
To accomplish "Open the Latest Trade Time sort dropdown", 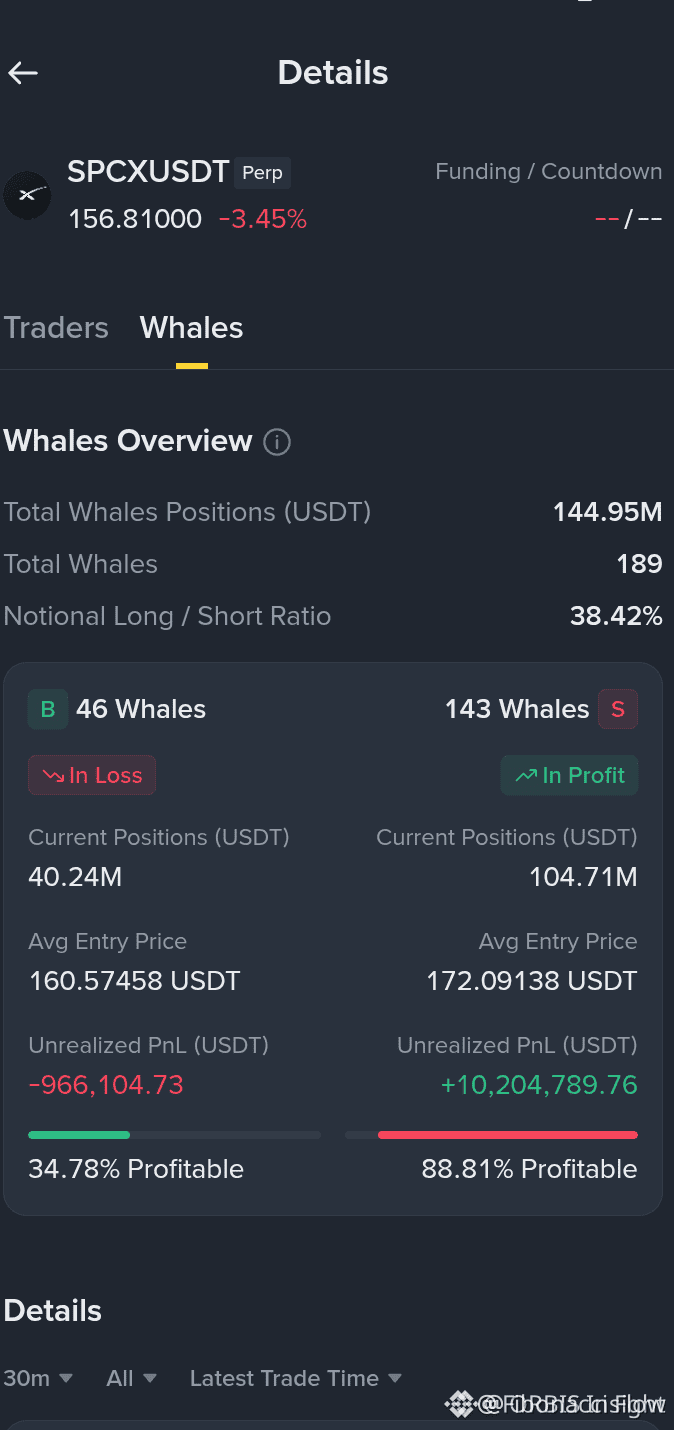I will point(296,1378).
